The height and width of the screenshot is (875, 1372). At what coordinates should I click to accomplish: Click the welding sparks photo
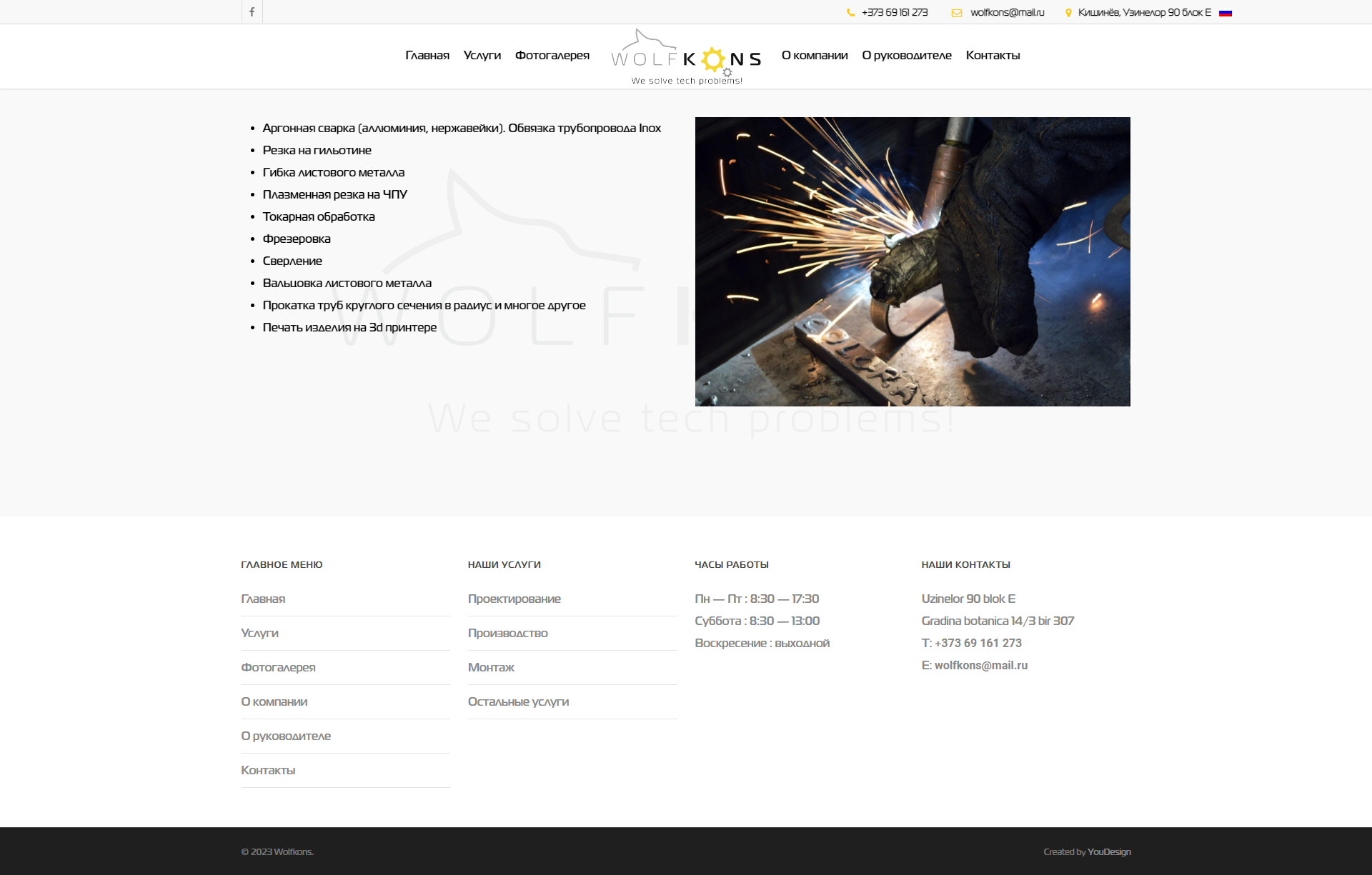913,261
